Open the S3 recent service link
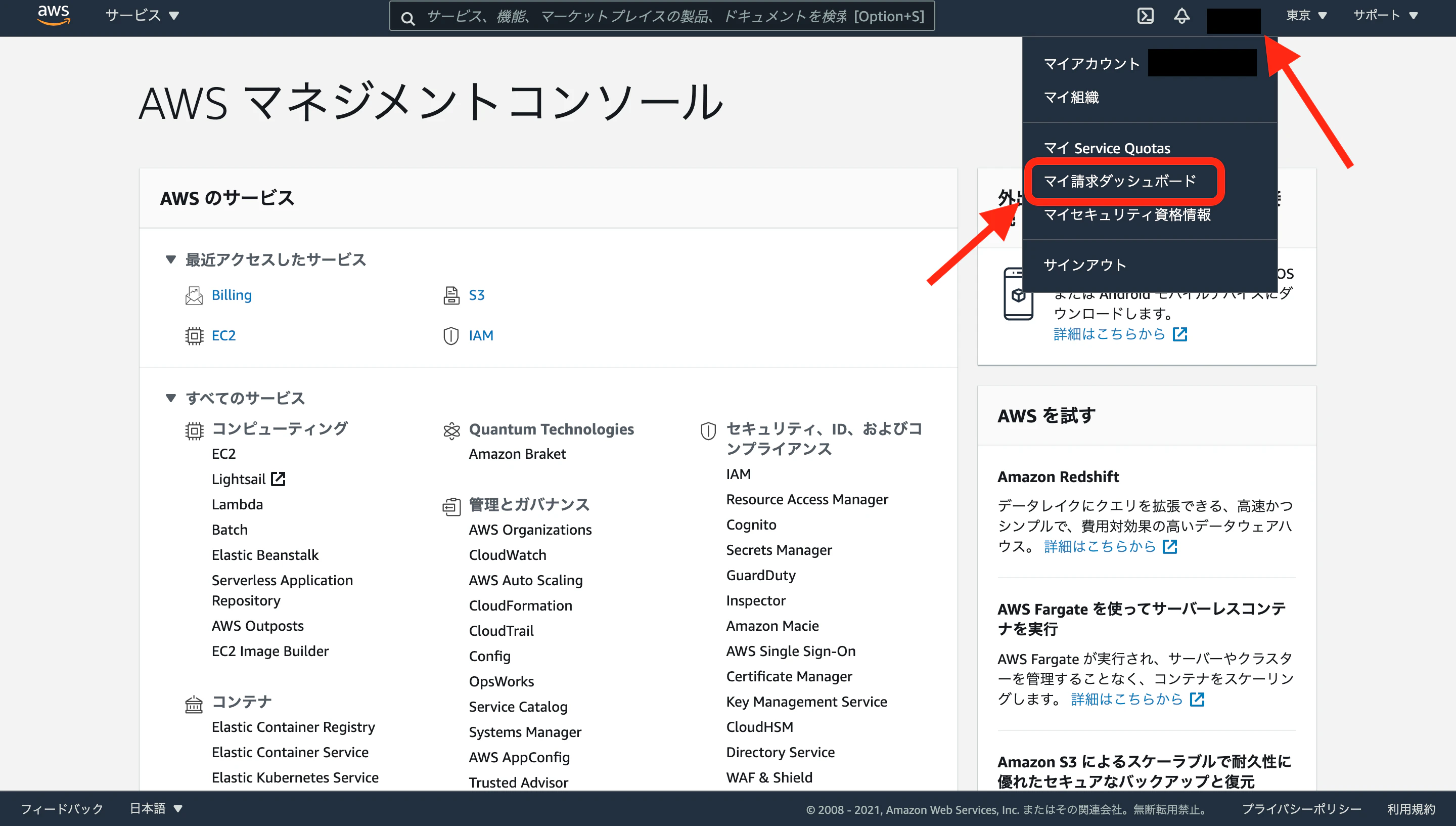Screen dimensions: 1456x826 (476, 295)
